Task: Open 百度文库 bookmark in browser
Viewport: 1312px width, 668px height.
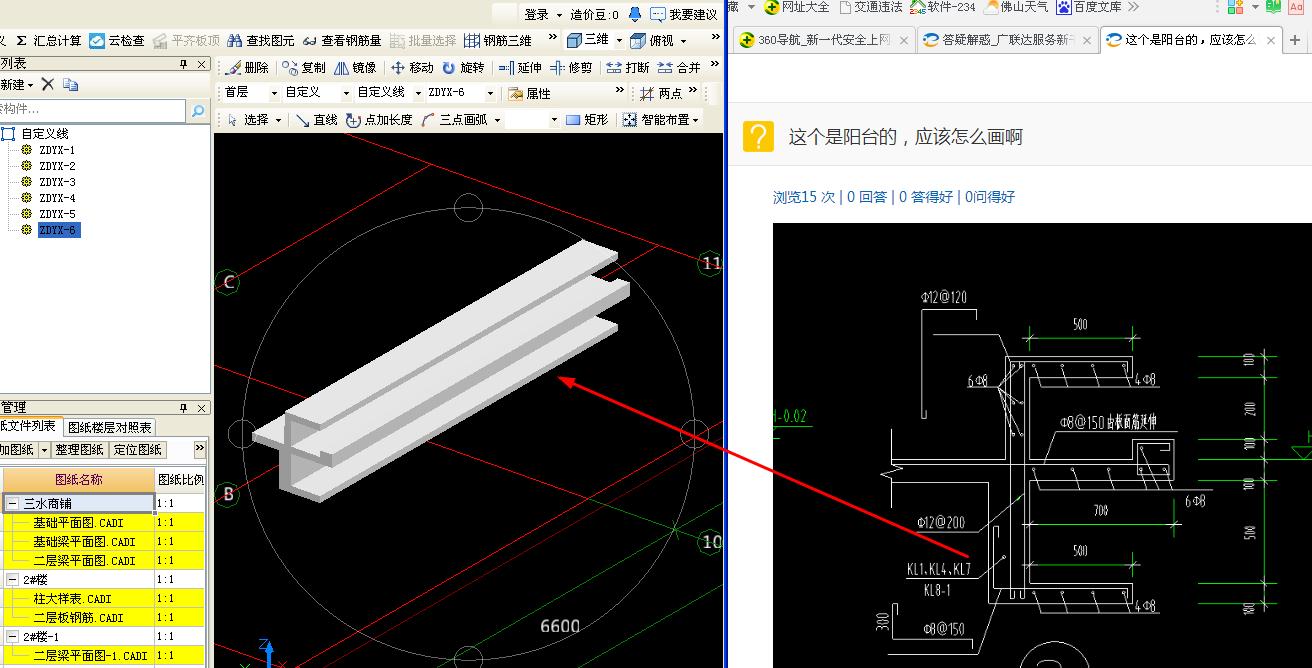Action: (1089, 7)
